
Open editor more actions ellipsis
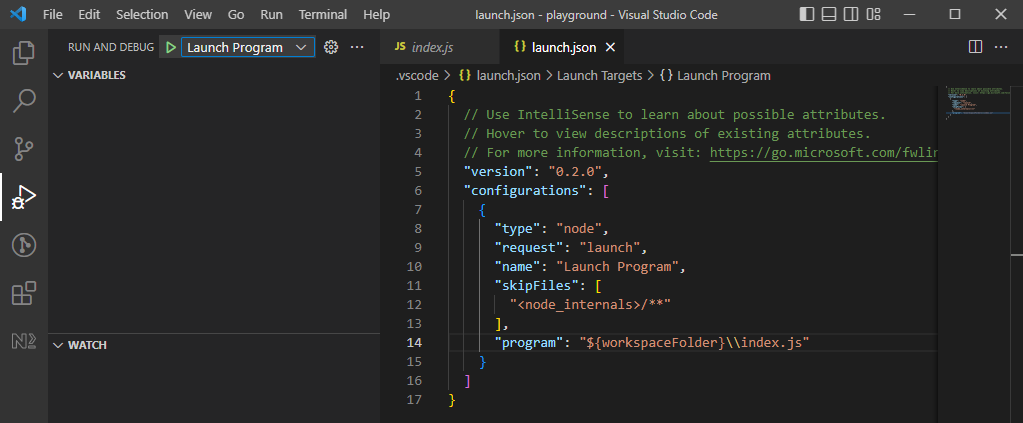point(1001,47)
